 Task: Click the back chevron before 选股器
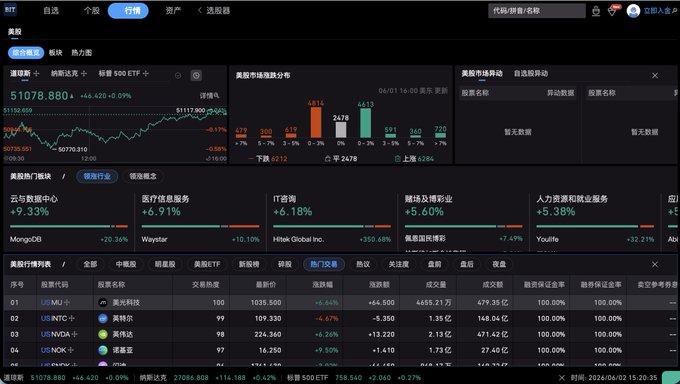coord(199,10)
